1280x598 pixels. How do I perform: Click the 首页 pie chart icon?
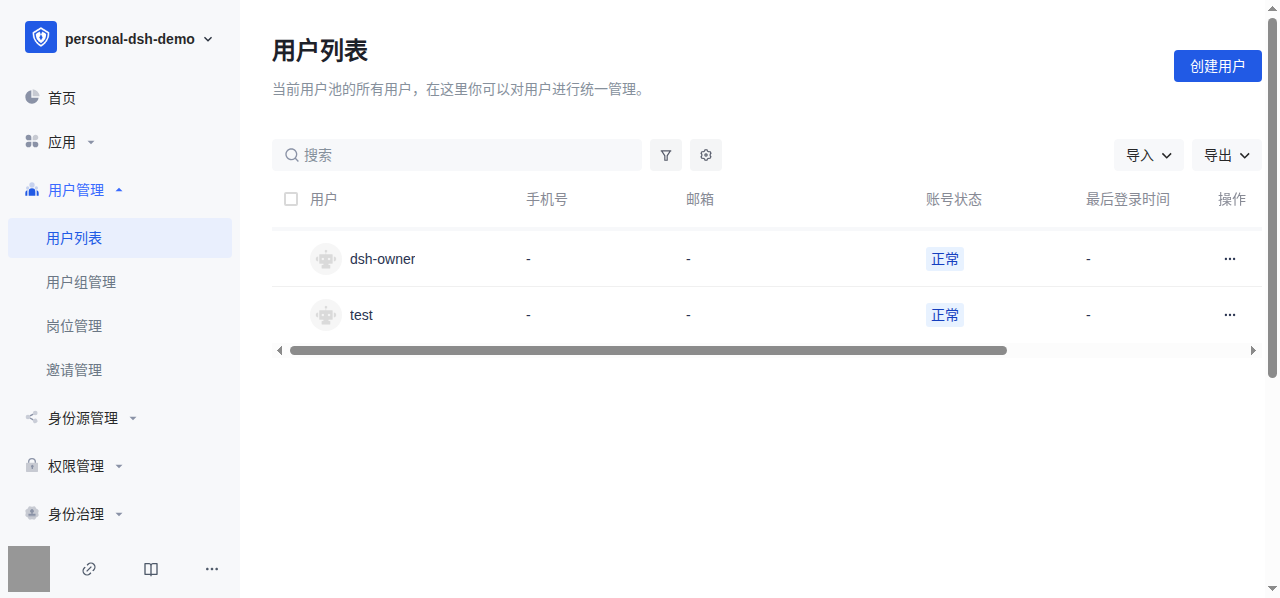[32, 97]
